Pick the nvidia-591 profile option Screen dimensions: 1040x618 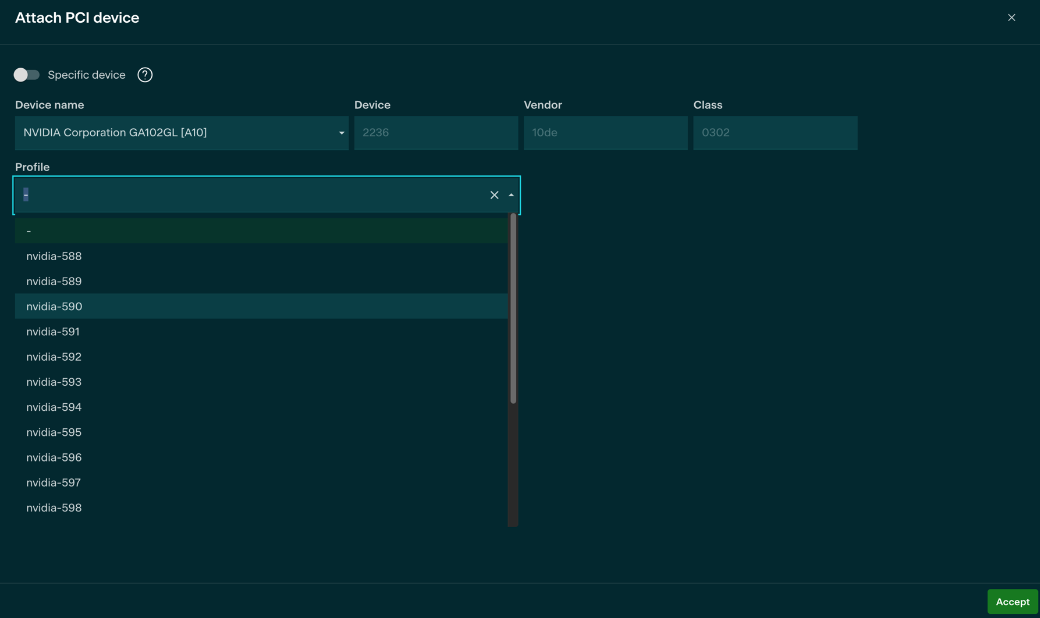pyautogui.click(x=54, y=331)
